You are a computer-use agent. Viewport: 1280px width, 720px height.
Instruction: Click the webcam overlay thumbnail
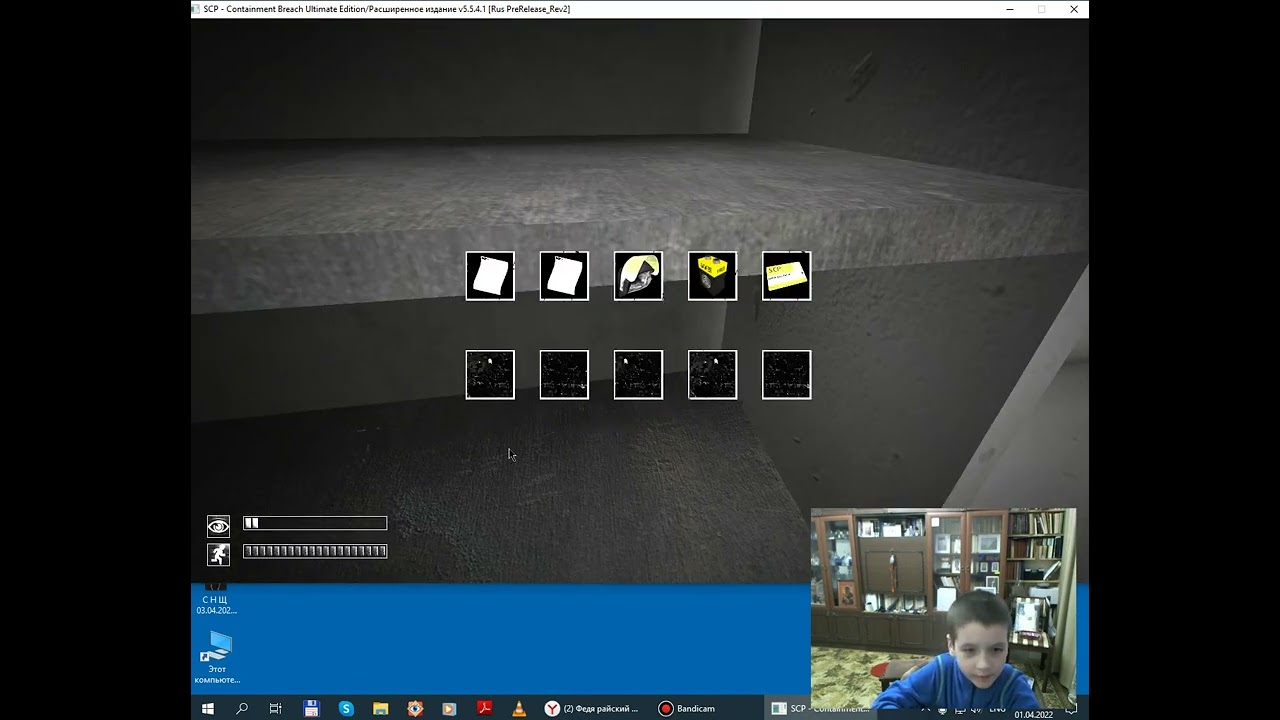coord(944,609)
